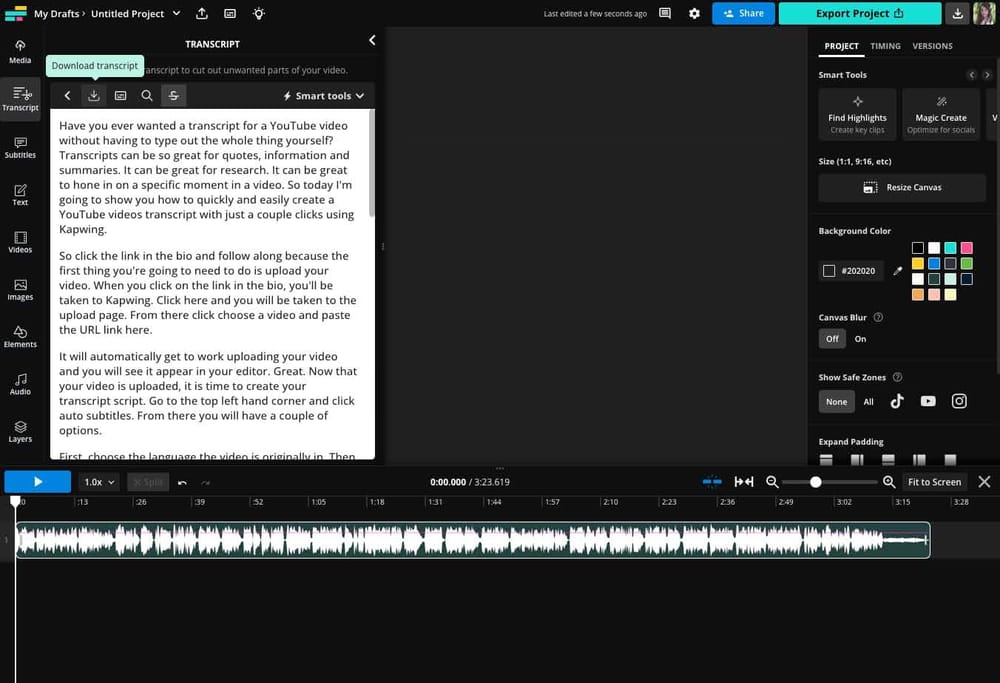Open the Audio panel

20,385
